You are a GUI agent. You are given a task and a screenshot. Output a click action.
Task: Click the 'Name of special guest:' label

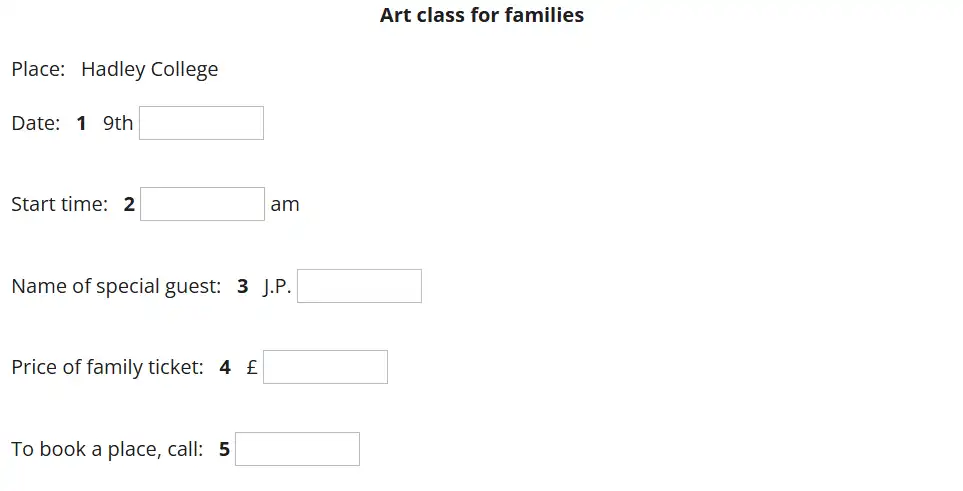click(x=116, y=286)
